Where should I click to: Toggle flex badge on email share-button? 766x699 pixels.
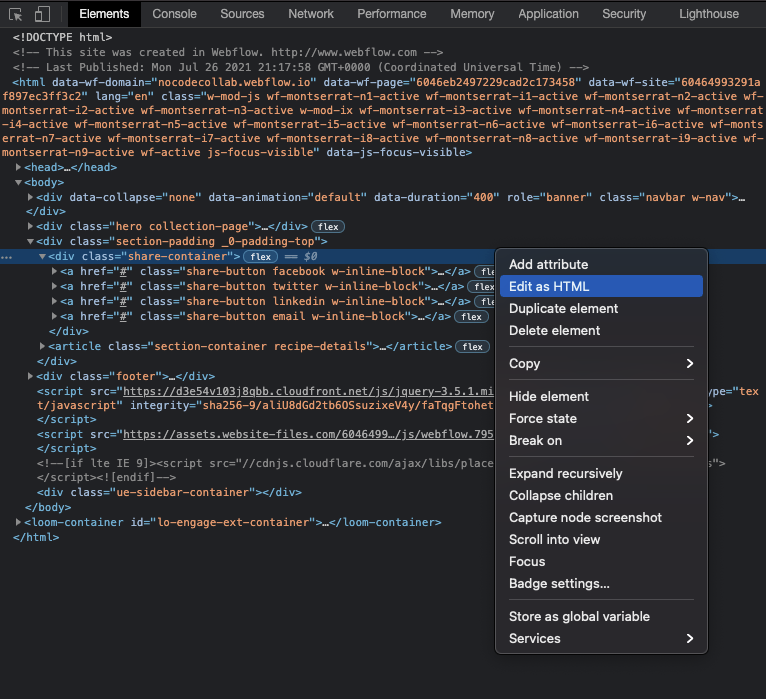[x=471, y=317]
